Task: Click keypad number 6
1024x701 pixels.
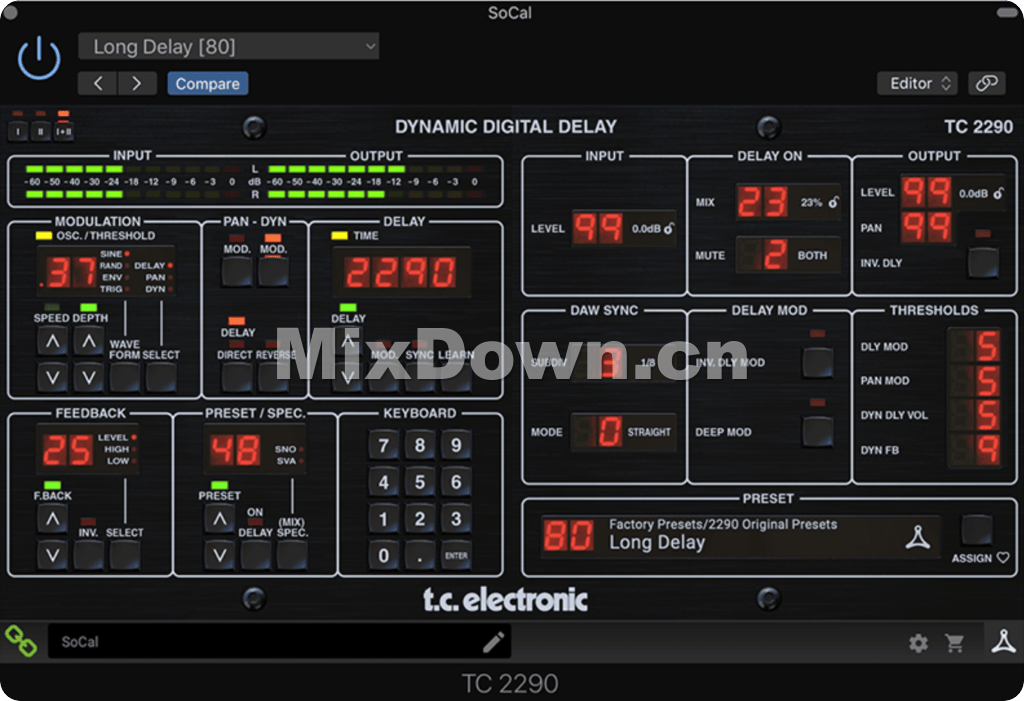Action: tap(456, 482)
